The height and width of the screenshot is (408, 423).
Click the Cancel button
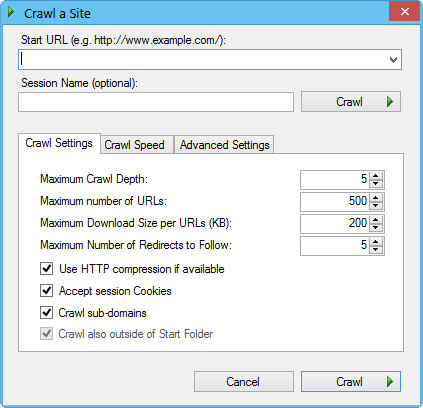(x=244, y=382)
